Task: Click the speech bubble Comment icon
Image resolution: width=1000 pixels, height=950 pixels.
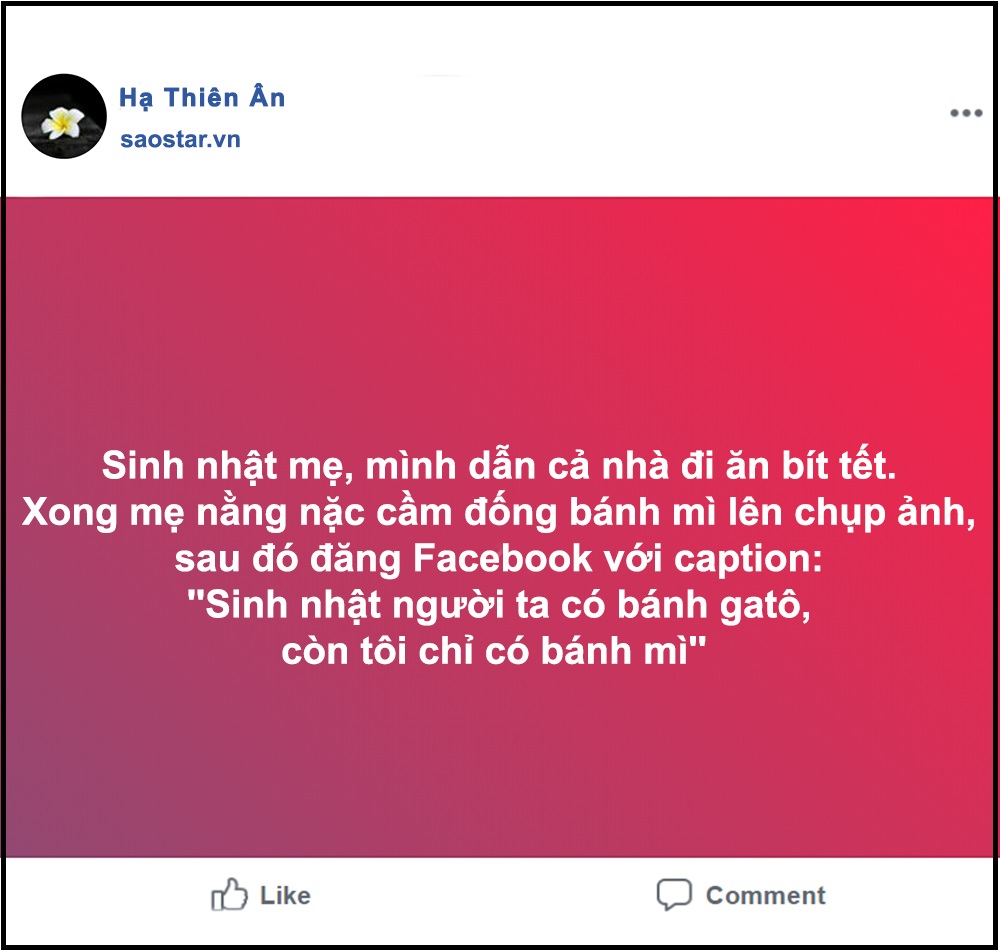Action: (x=673, y=894)
